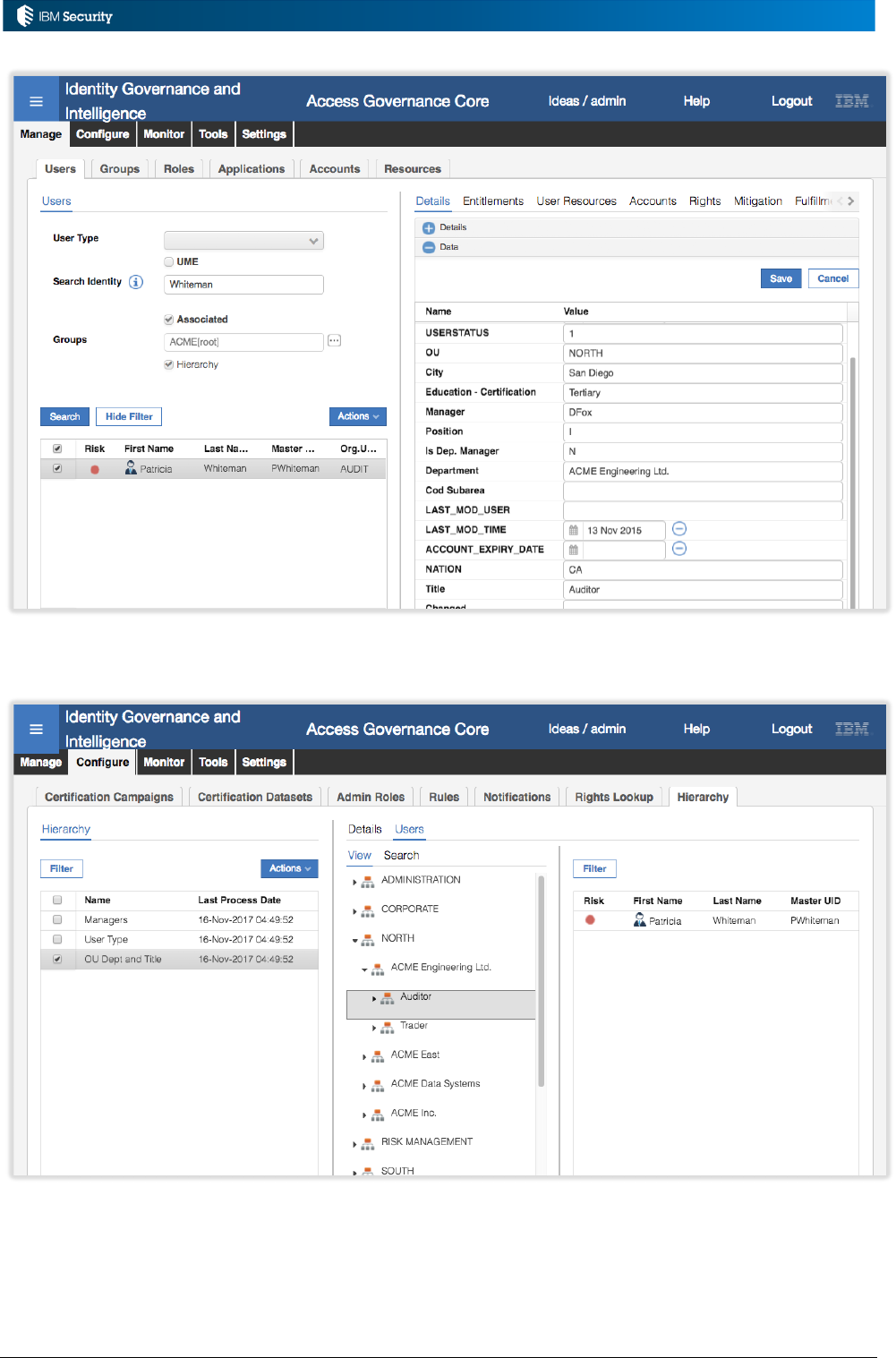Click Filter button above Hierarchy list

(62, 868)
